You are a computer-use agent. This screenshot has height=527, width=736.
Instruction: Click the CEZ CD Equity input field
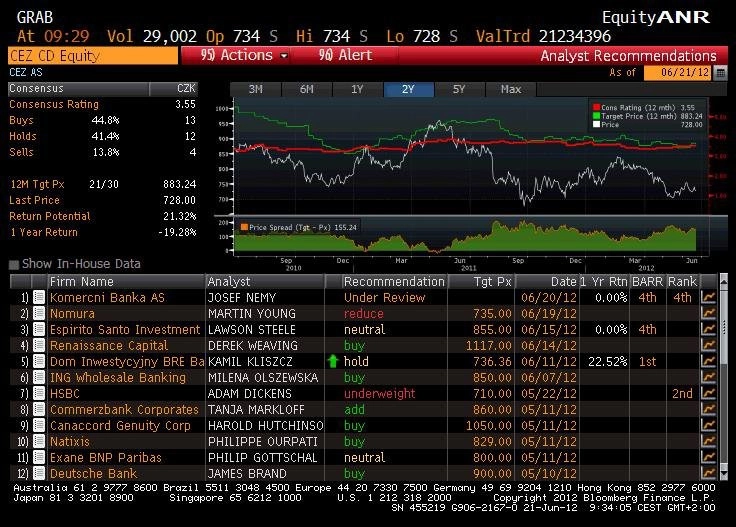click(x=93, y=56)
